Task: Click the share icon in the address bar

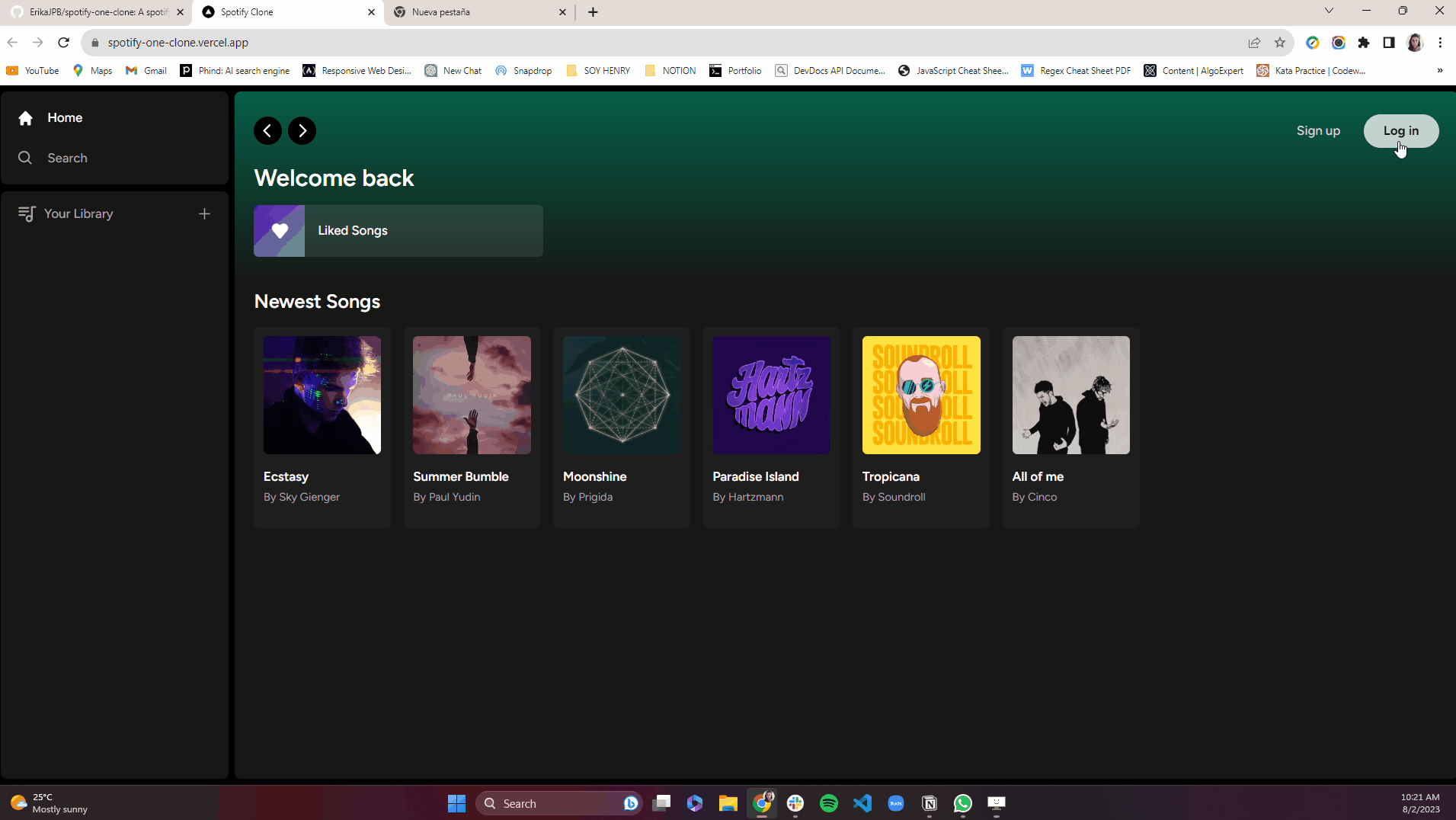Action: tap(1255, 43)
